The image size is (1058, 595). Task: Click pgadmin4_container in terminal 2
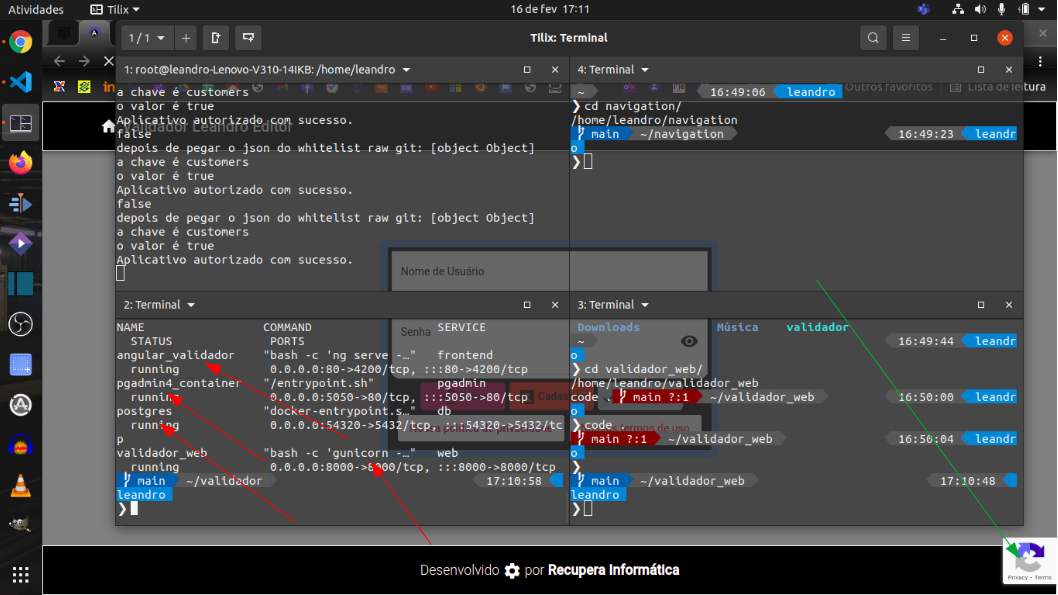point(179,383)
